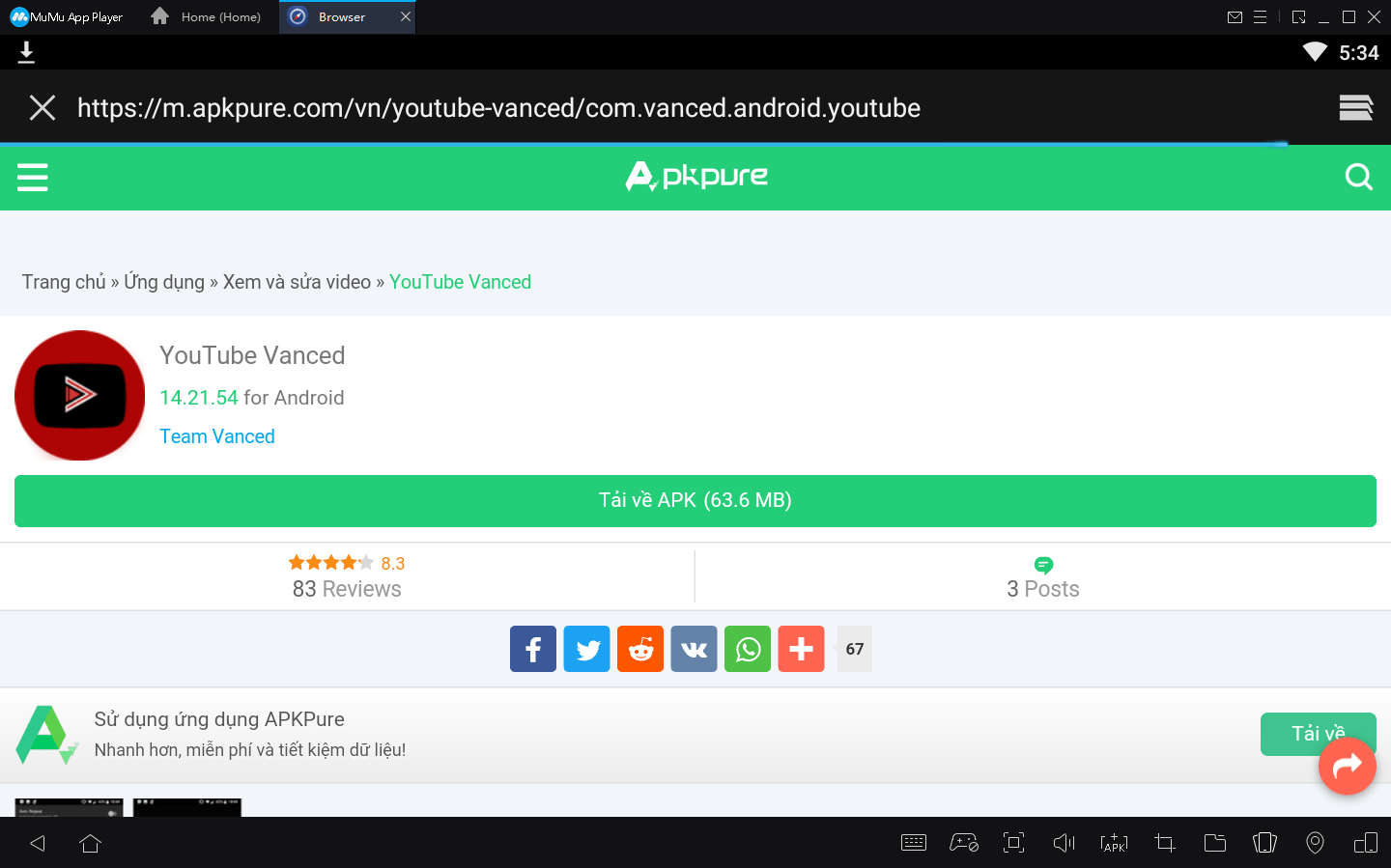Screen dimensions: 1391x868
Task: Share the page via the Facebook icon
Action: tap(533, 648)
